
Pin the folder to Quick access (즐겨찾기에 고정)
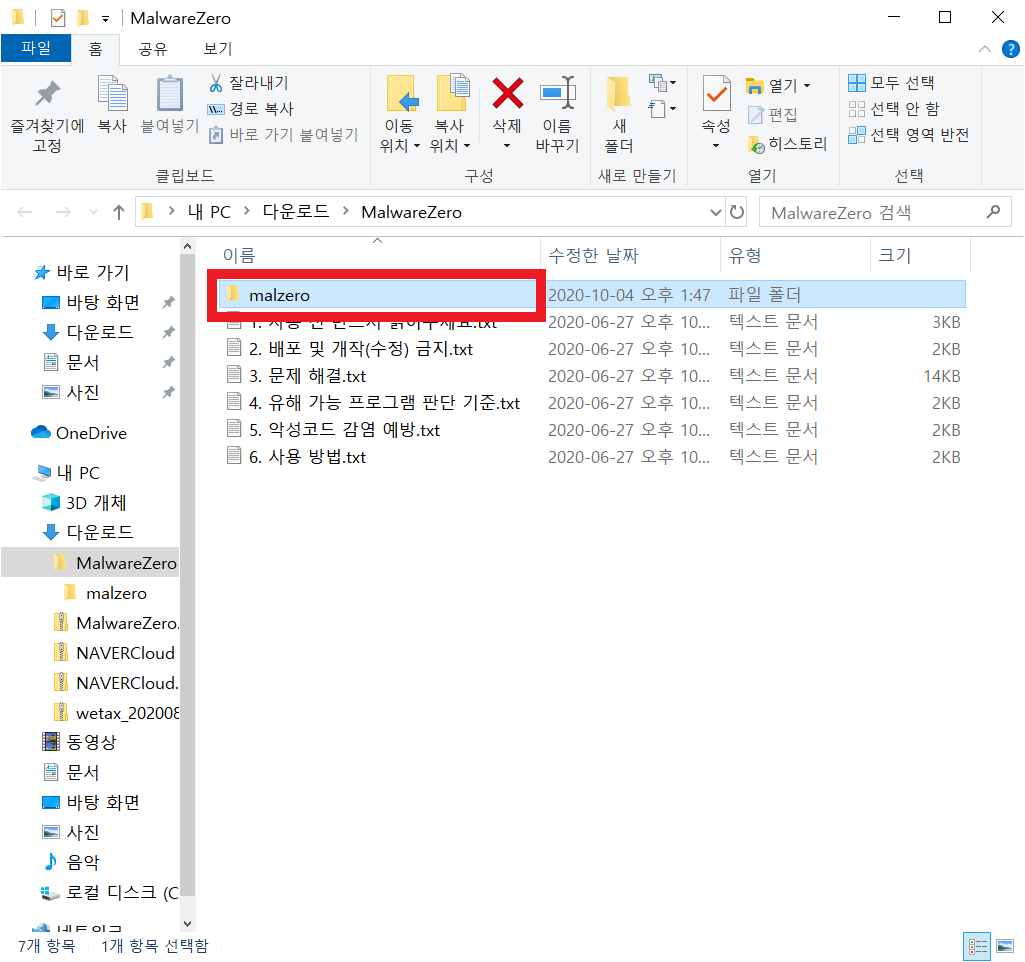coord(47,116)
